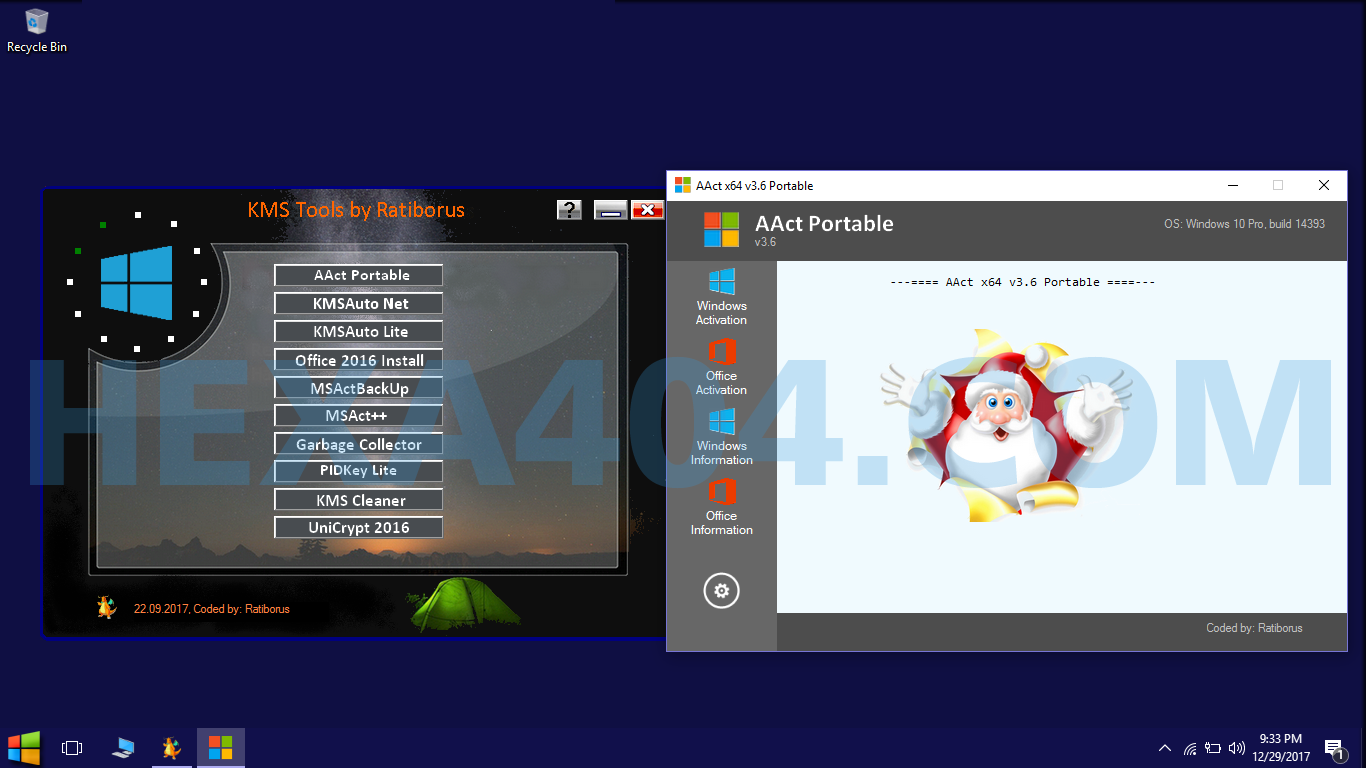Click the AAct title bar app icon
The height and width of the screenshot is (768, 1366).
coord(683,185)
